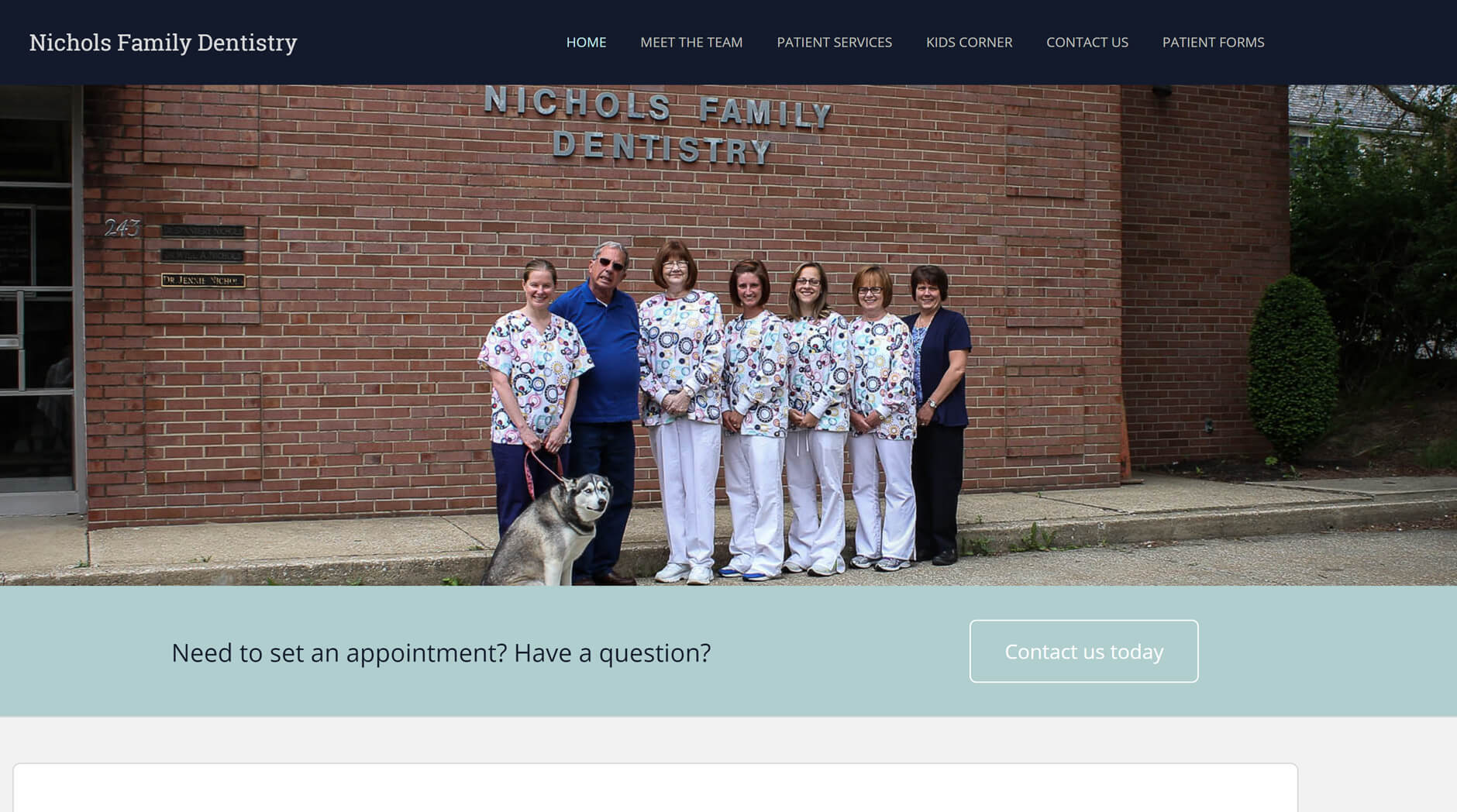This screenshot has height=812, width=1457.
Task: Click the building's Nichols Family Dentistry lettering
Action: (x=657, y=124)
